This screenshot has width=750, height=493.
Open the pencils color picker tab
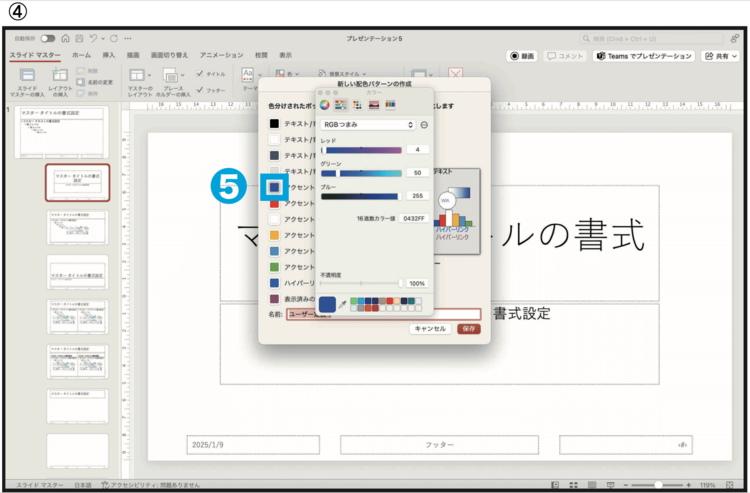point(390,105)
